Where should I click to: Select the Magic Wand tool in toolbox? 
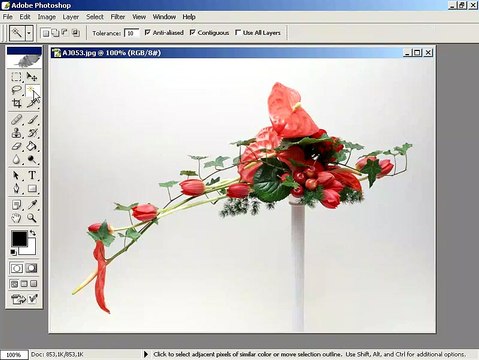(x=32, y=90)
